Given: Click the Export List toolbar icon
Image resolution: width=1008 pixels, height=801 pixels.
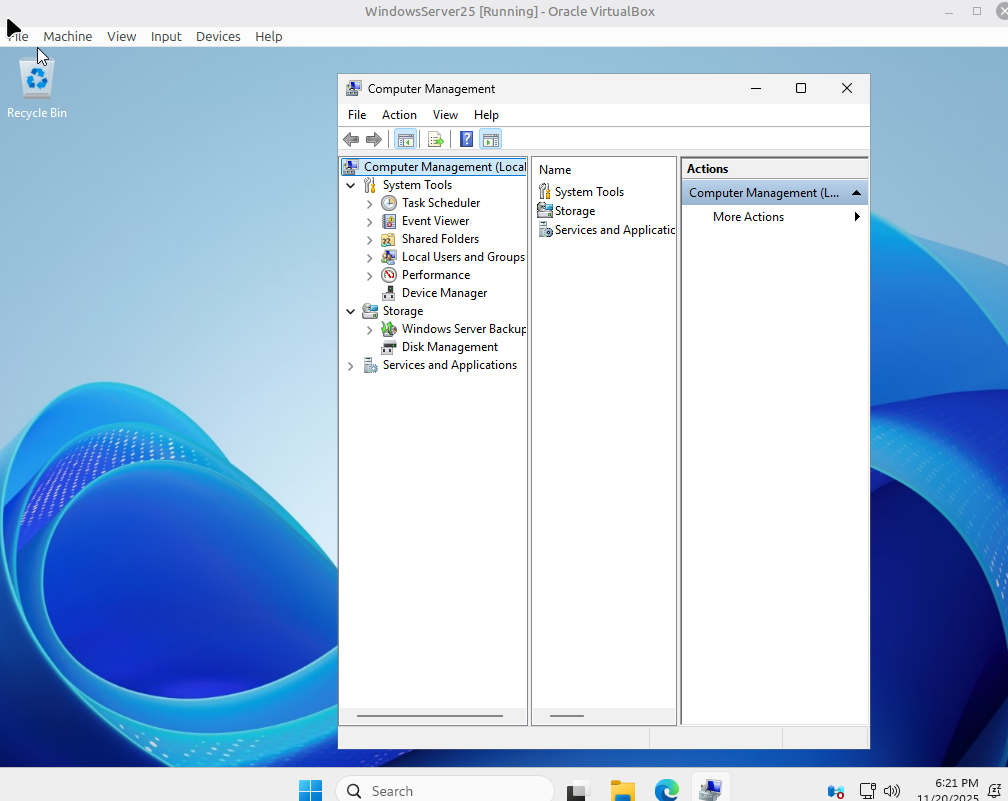Looking at the screenshot, I should (x=435, y=140).
